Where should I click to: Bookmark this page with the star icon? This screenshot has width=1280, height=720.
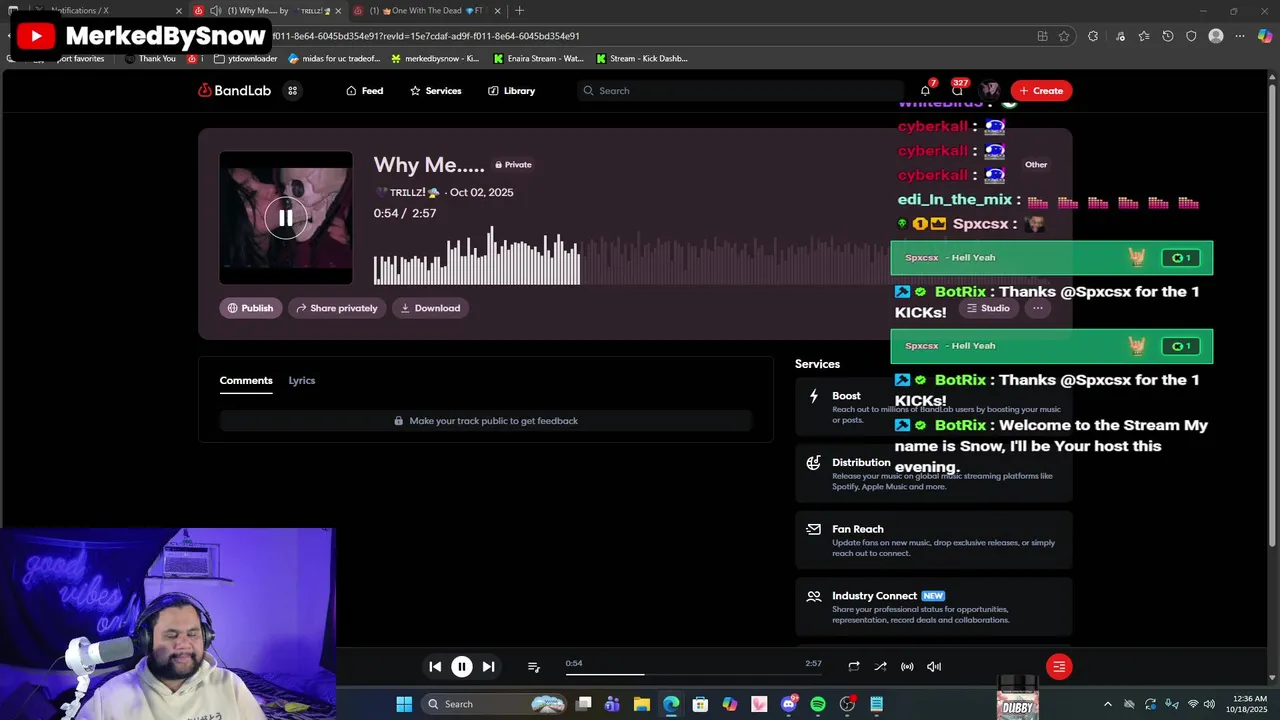tap(1064, 36)
